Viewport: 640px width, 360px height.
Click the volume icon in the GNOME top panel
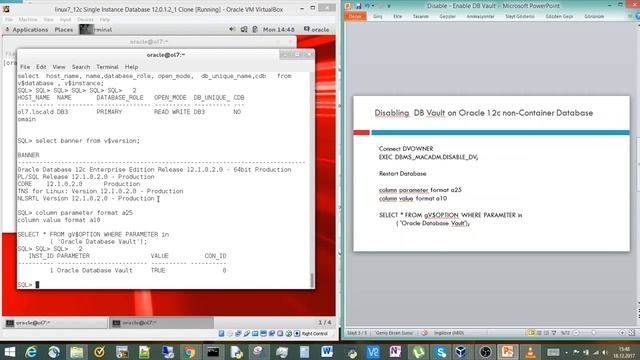point(232,29)
